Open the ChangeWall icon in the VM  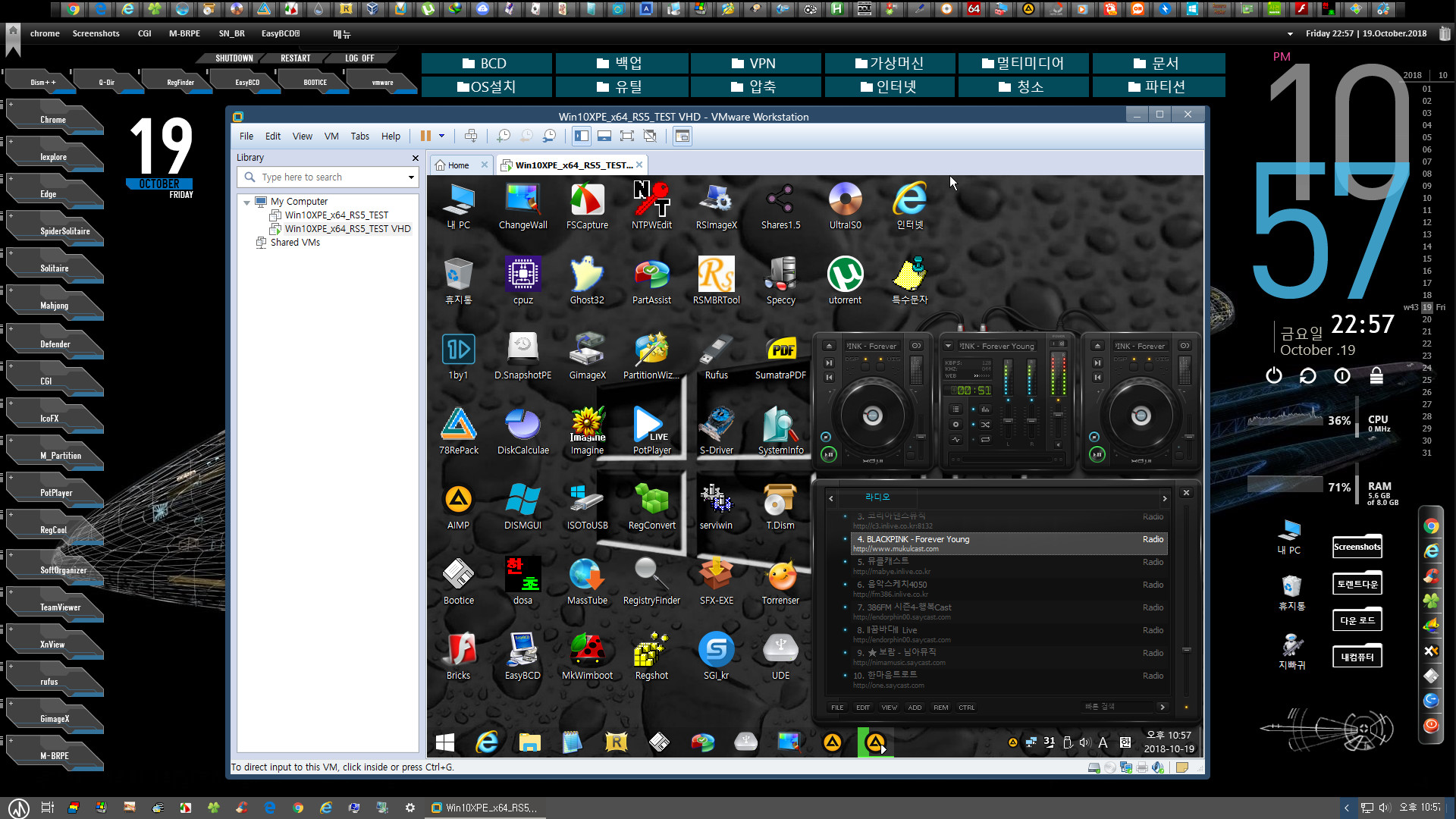tap(522, 206)
